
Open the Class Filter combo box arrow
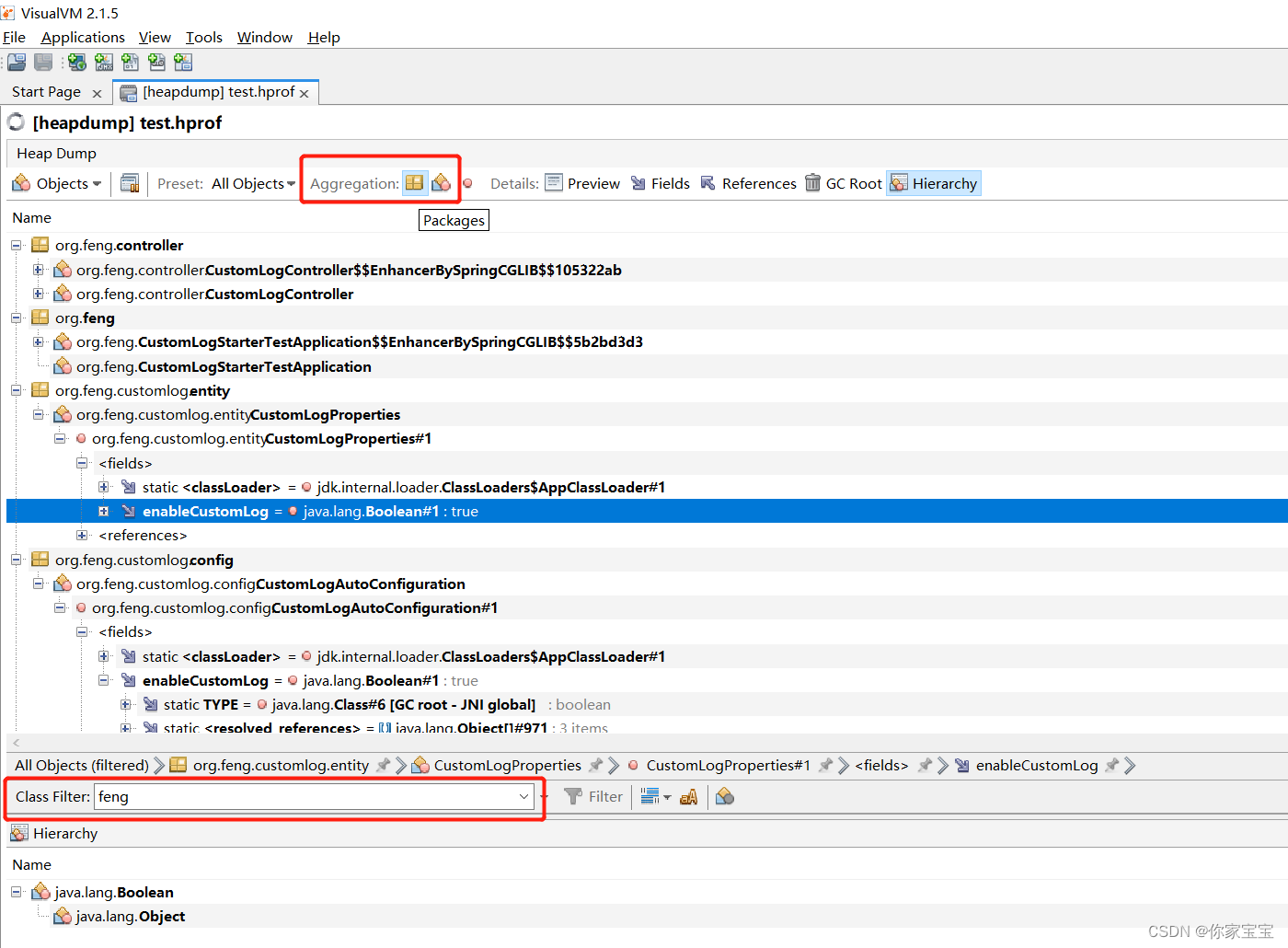point(523,796)
